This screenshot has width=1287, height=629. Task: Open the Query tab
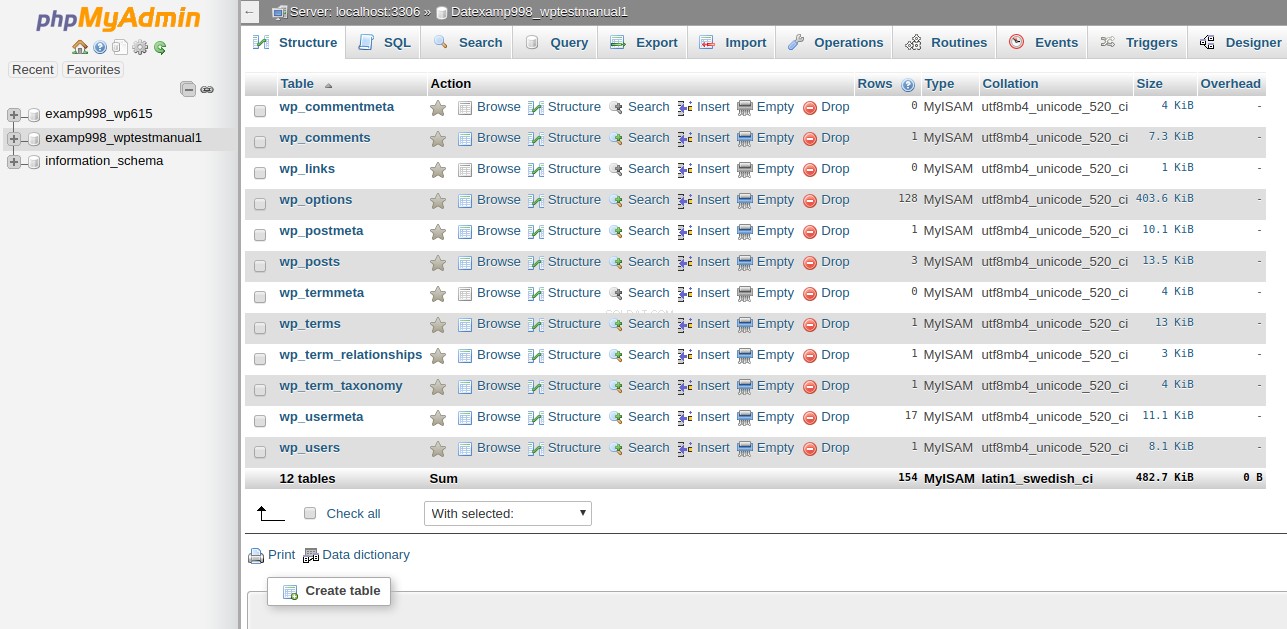556,43
